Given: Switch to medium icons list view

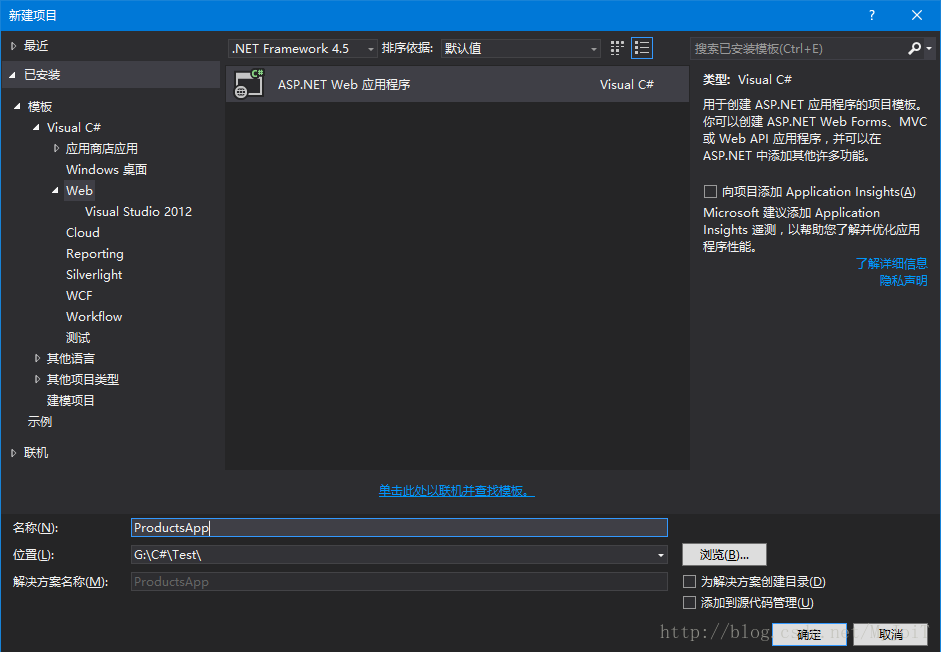Looking at the screenshot, I should pyautogui.click(x=642, y=48).
